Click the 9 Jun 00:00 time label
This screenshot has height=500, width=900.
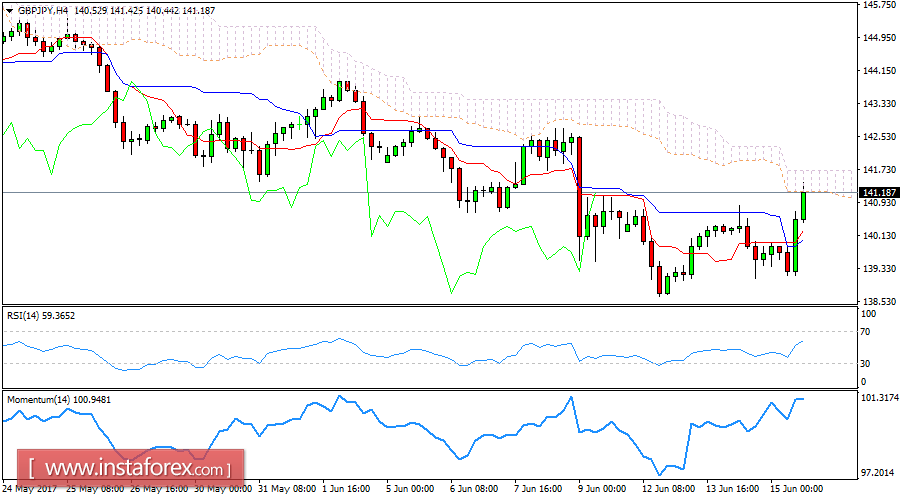(x=602, y=489)
